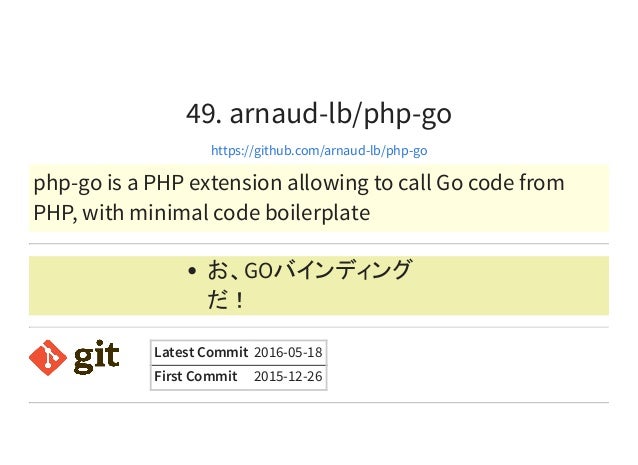Select the First Commit label cell
This screenshot has height=465, width=638.
tap(196, 377)
